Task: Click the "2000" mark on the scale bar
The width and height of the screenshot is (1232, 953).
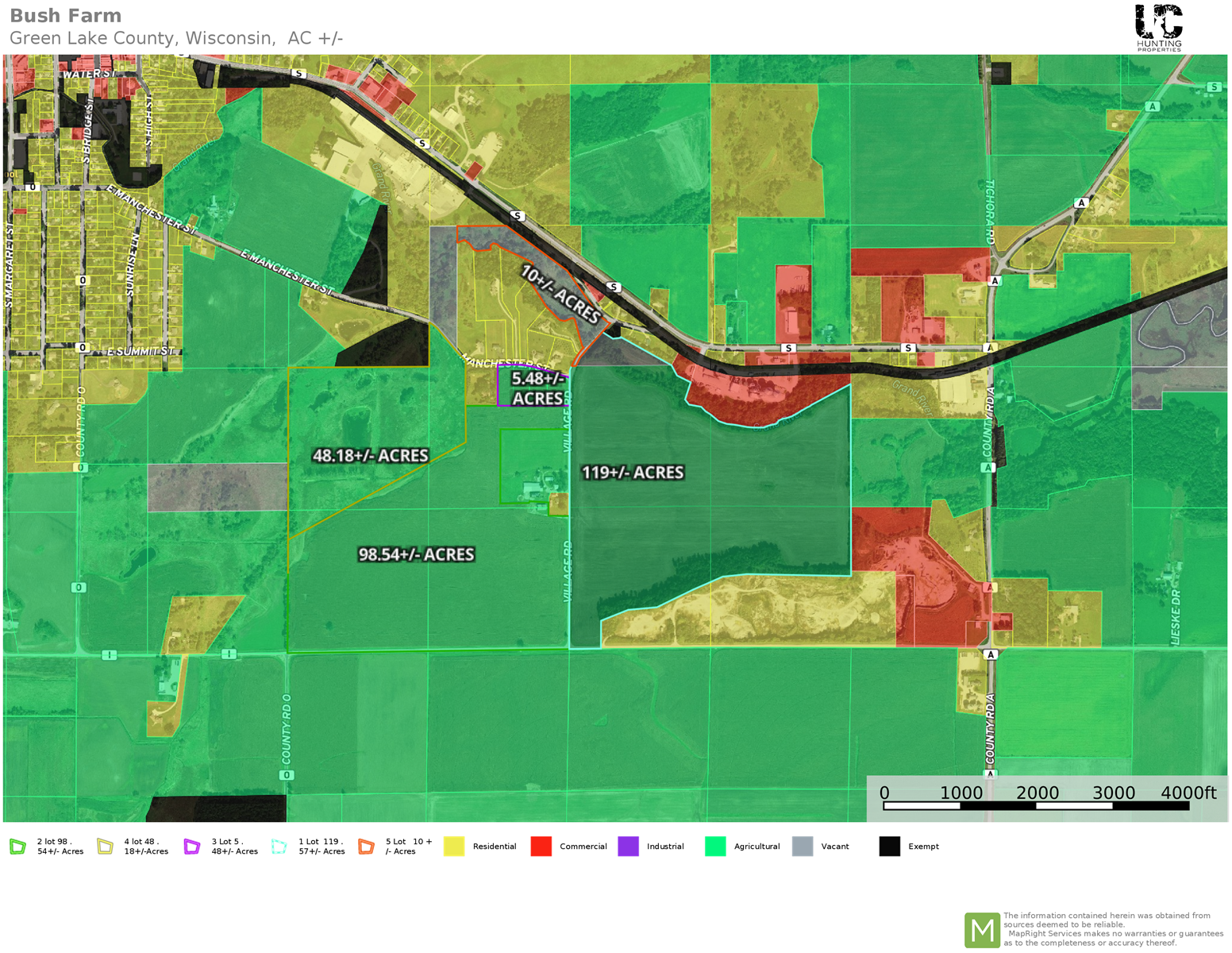Action: pyautogui.click(x=1038, y=793)
